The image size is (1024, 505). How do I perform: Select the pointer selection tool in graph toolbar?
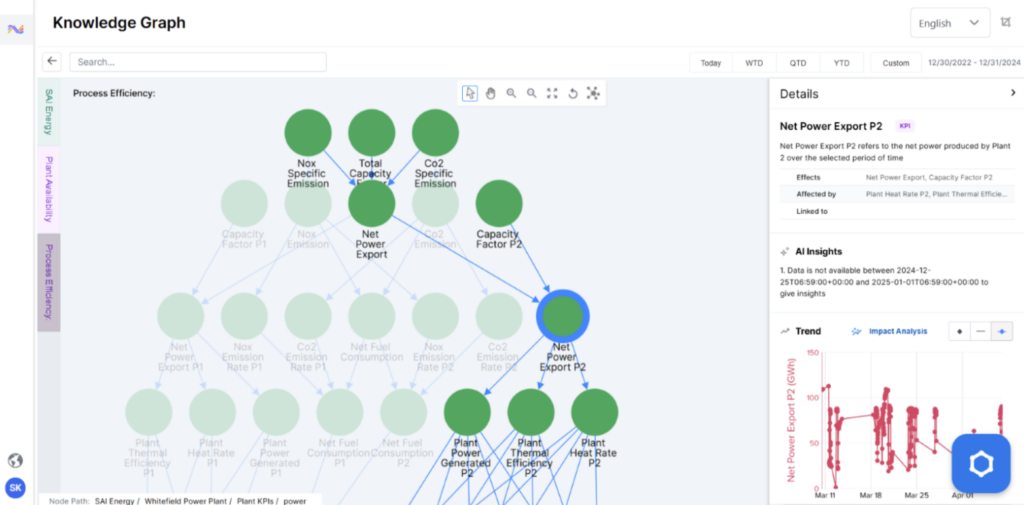(x=470, y=93)
